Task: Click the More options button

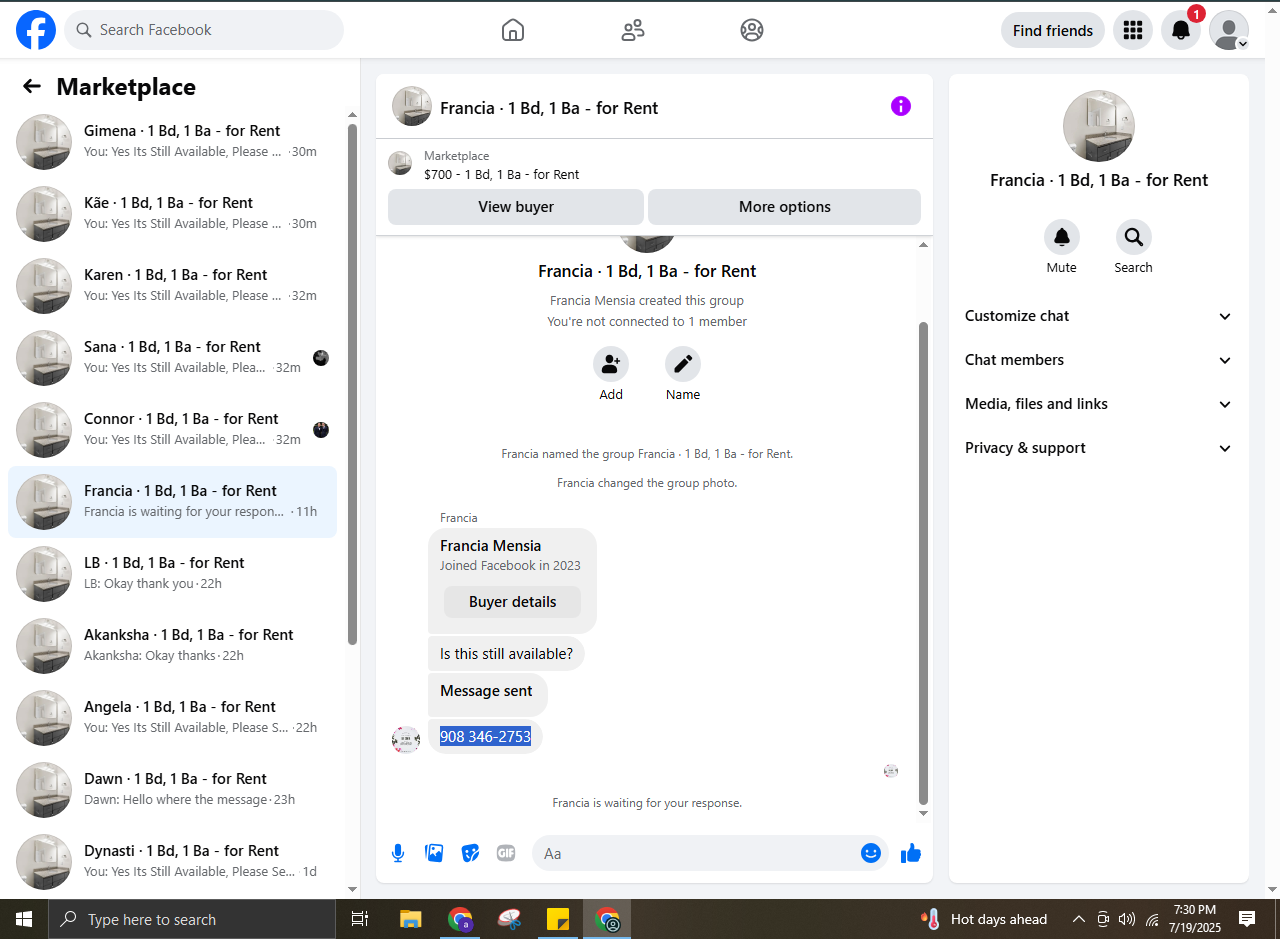Action: pos(785,207)
